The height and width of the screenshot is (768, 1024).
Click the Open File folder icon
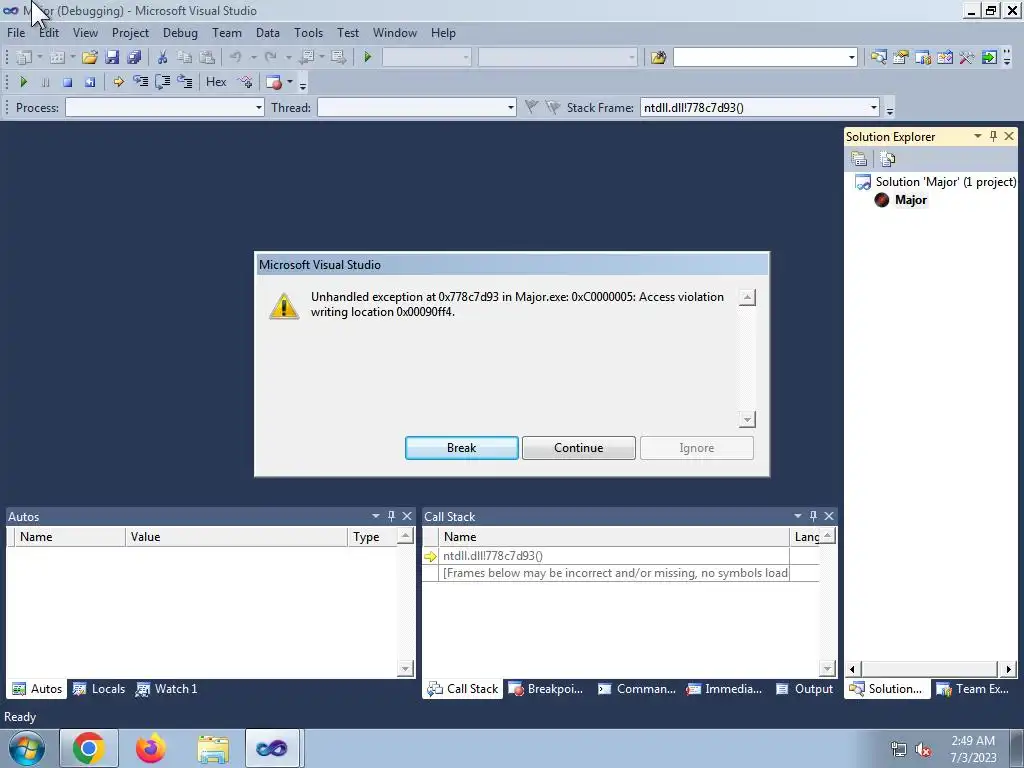(89, 57)
